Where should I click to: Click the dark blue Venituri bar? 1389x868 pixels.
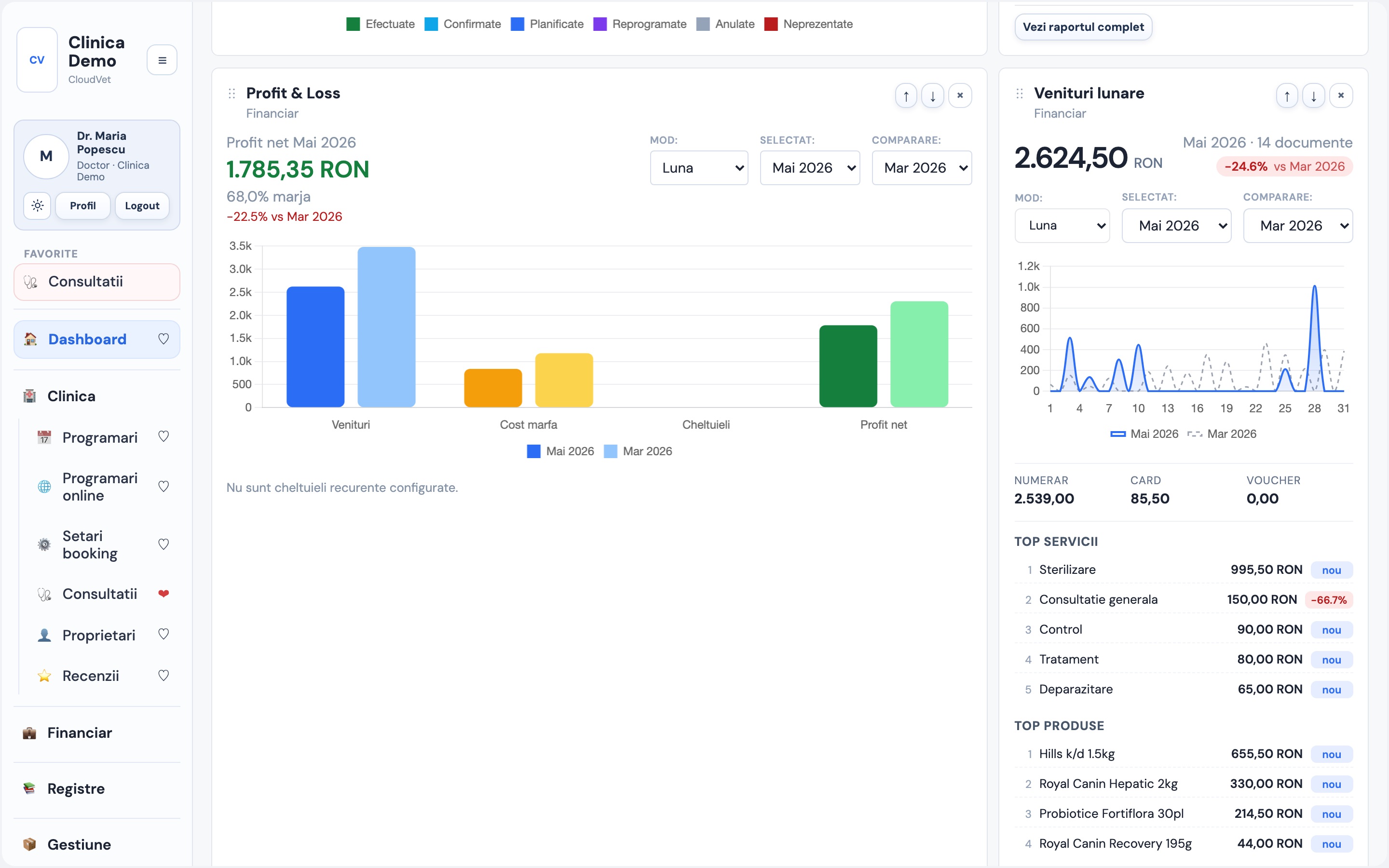click(315, 347)
